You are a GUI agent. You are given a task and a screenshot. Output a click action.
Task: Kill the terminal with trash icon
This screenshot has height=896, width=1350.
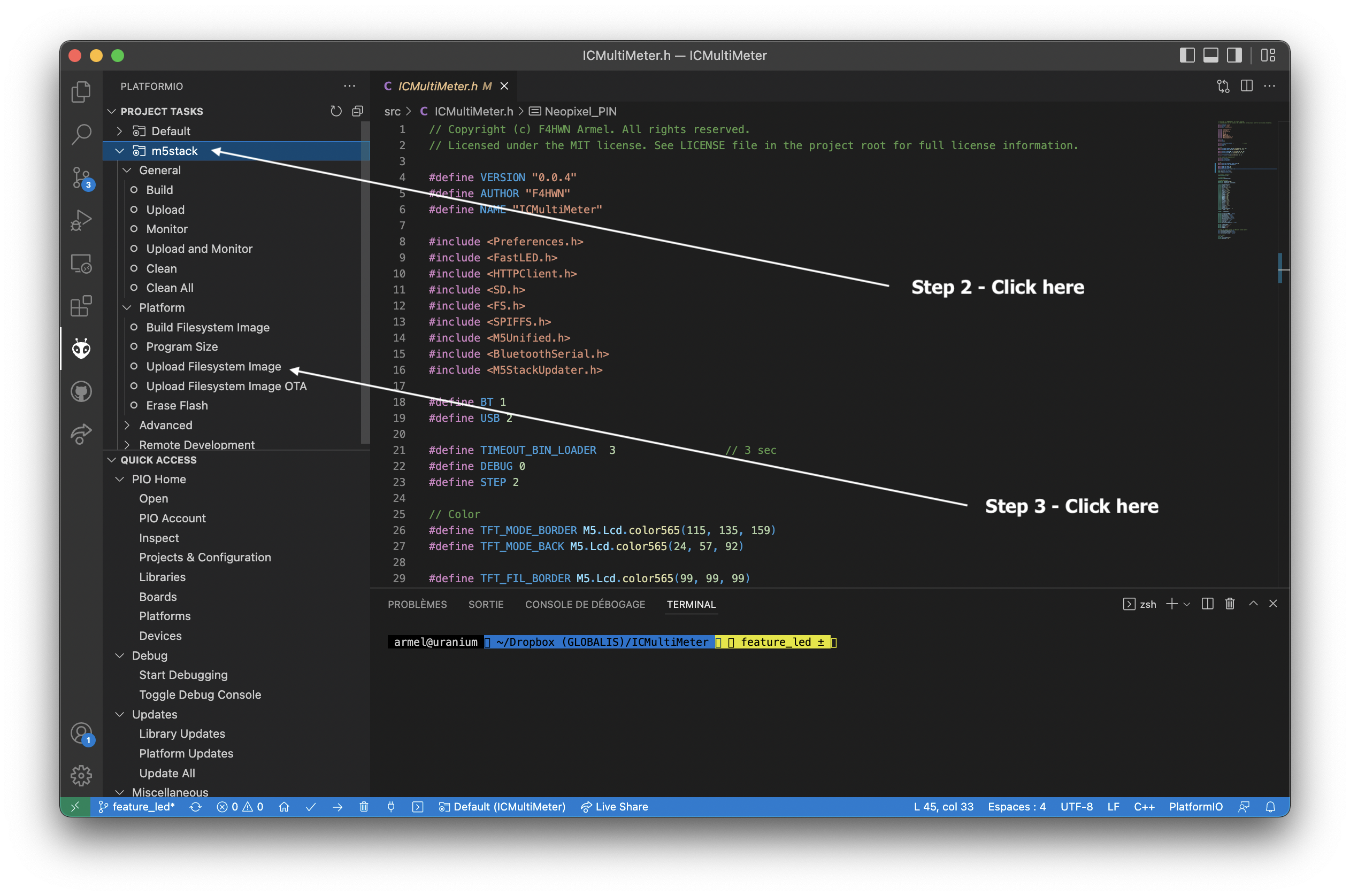[1230, 604]
